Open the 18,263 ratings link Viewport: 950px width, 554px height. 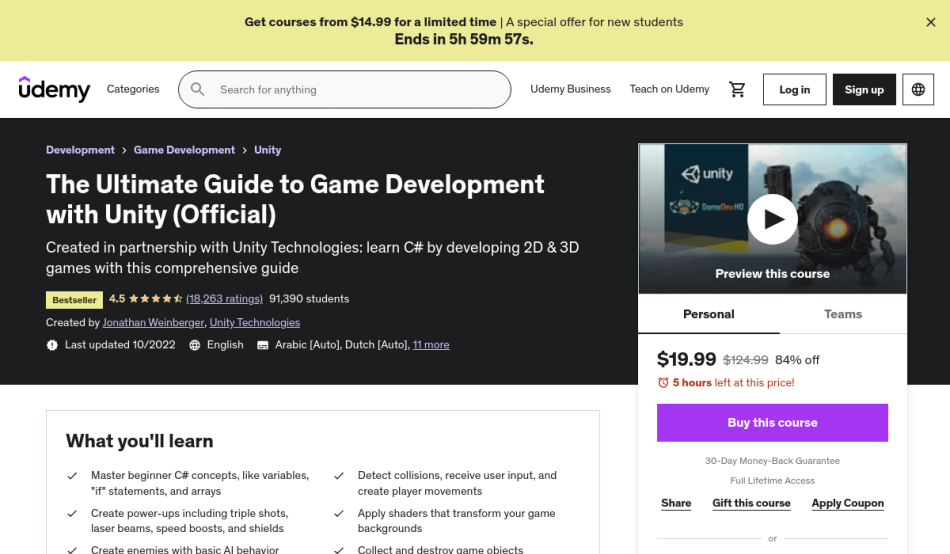tap(224, 299)
